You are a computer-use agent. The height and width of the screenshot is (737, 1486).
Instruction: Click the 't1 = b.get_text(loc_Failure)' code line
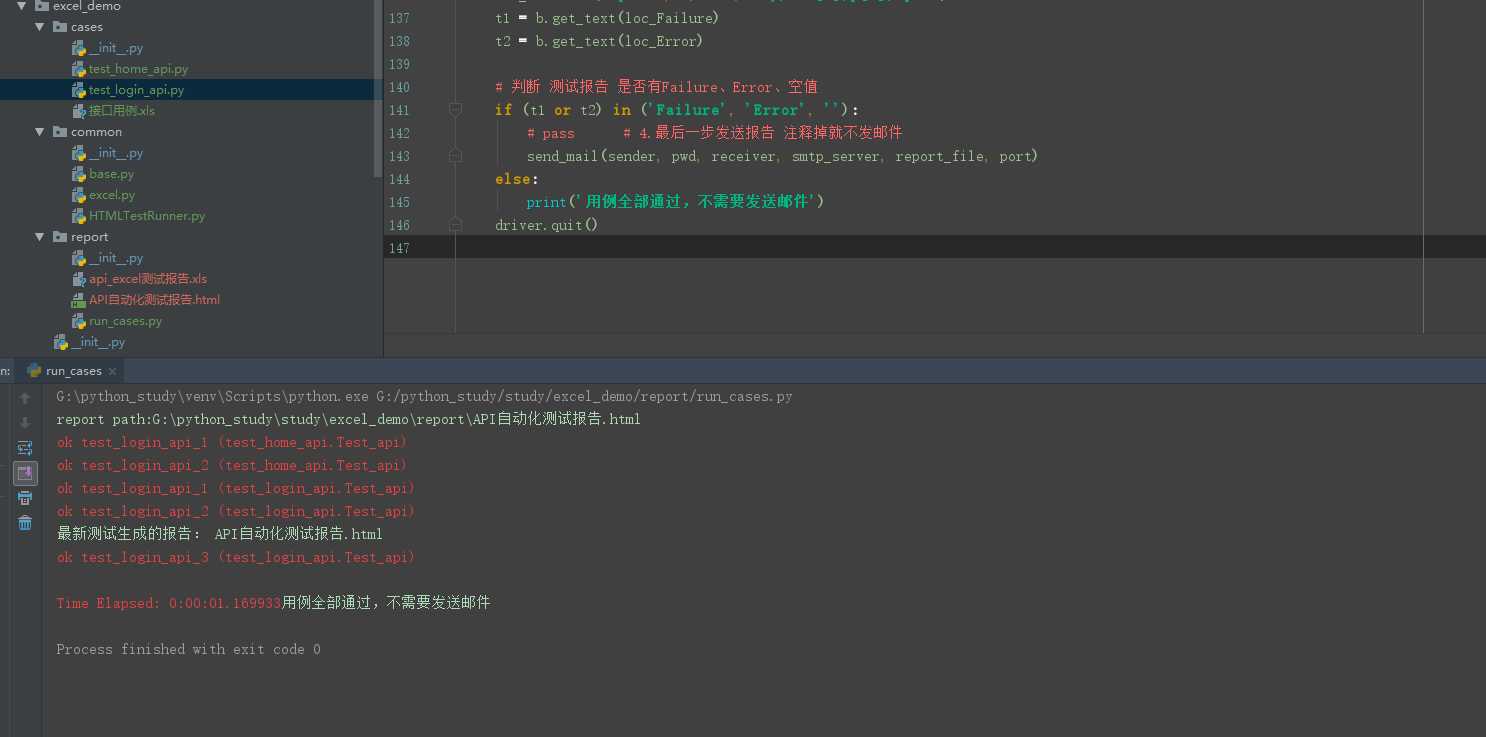click(x=607, y=18)
